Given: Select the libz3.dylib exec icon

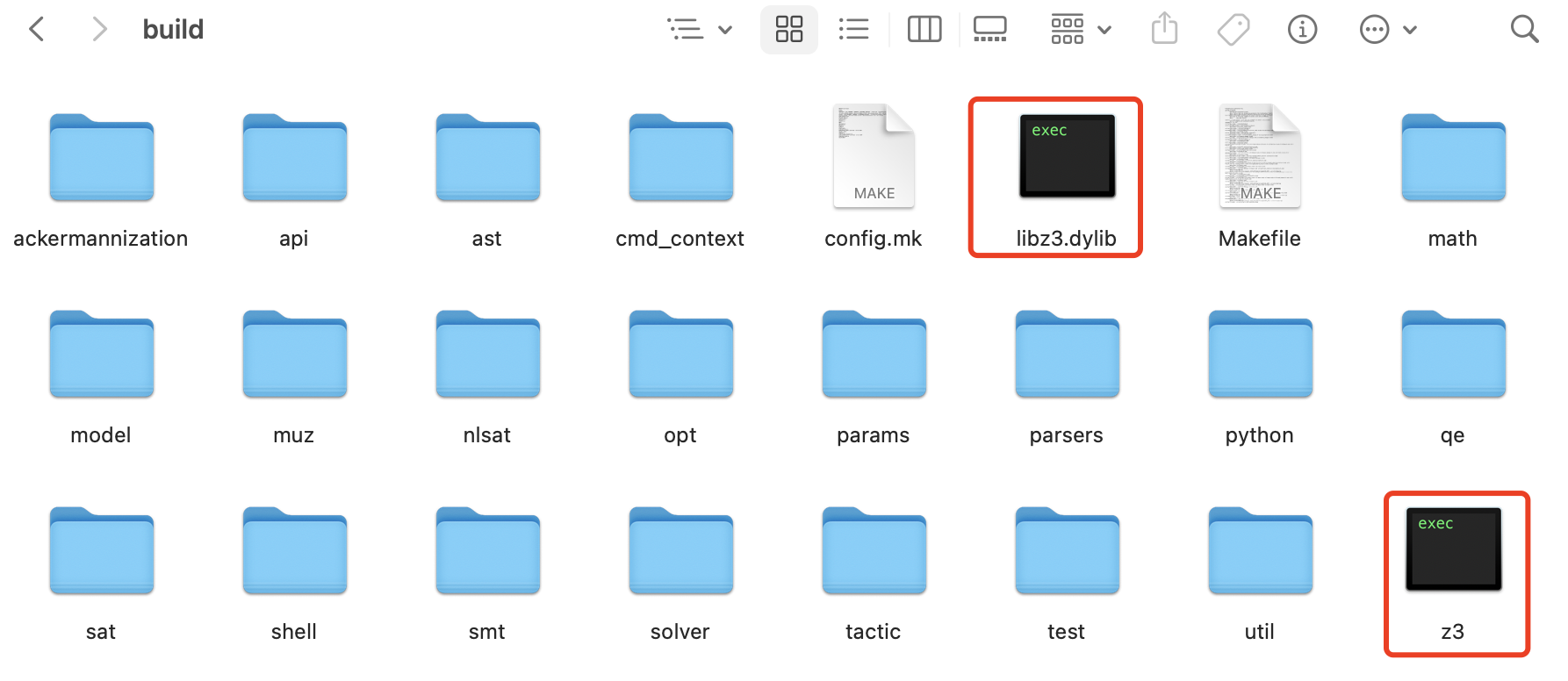Looking at the screenshot, I should pyautogui.click(x=1067, y=155).
